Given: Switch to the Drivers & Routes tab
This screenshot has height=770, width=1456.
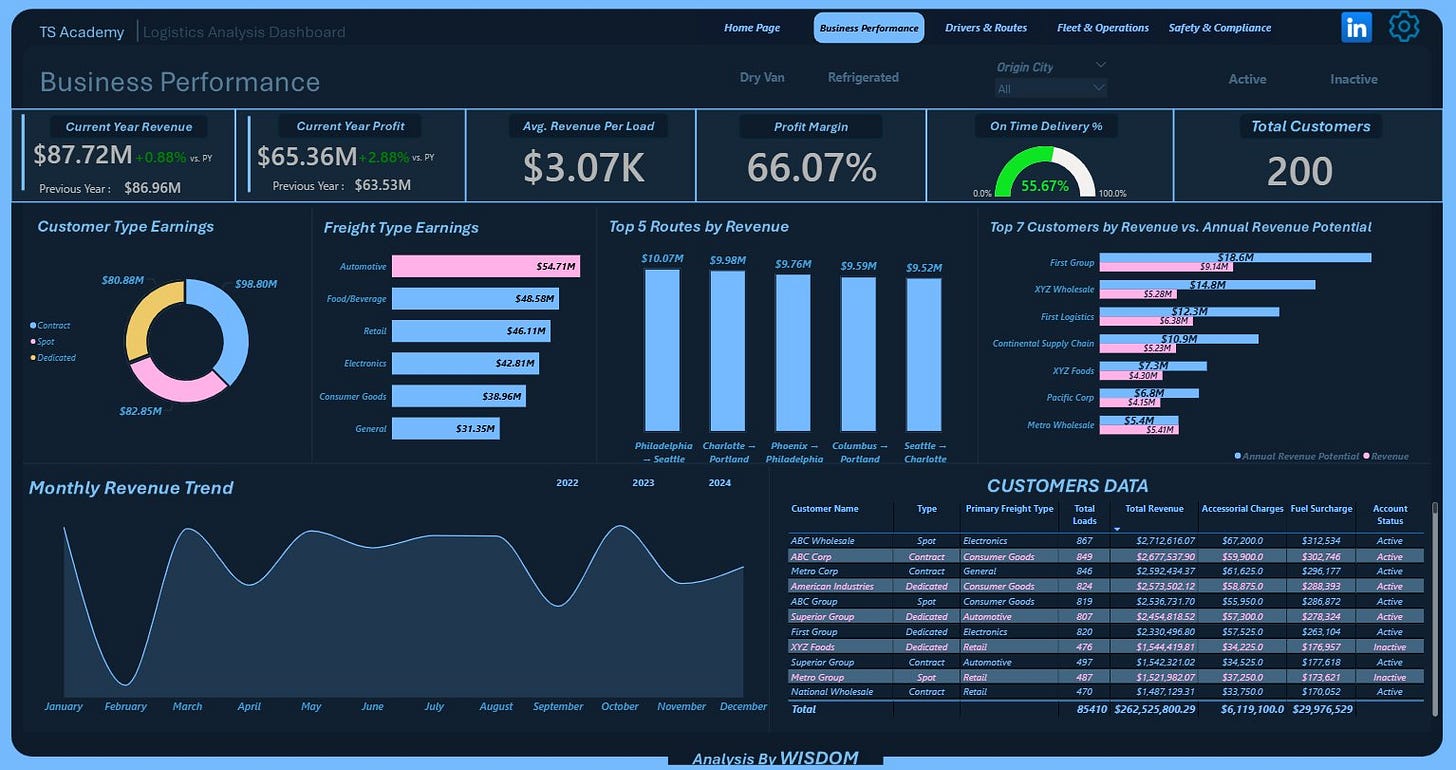Looking at the screenshot, I should coord(986,28).
